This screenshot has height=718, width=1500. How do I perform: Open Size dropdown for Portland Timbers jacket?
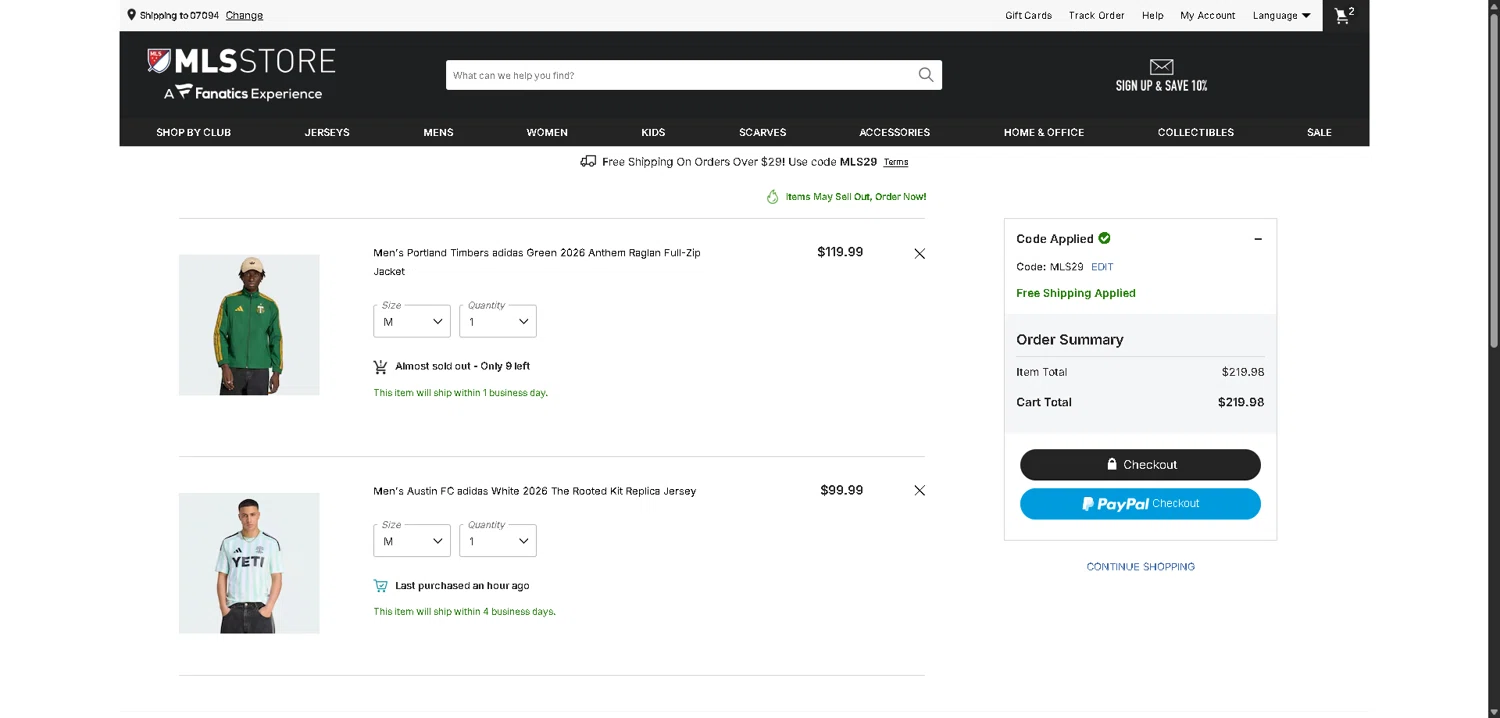(x=412, y=321)
